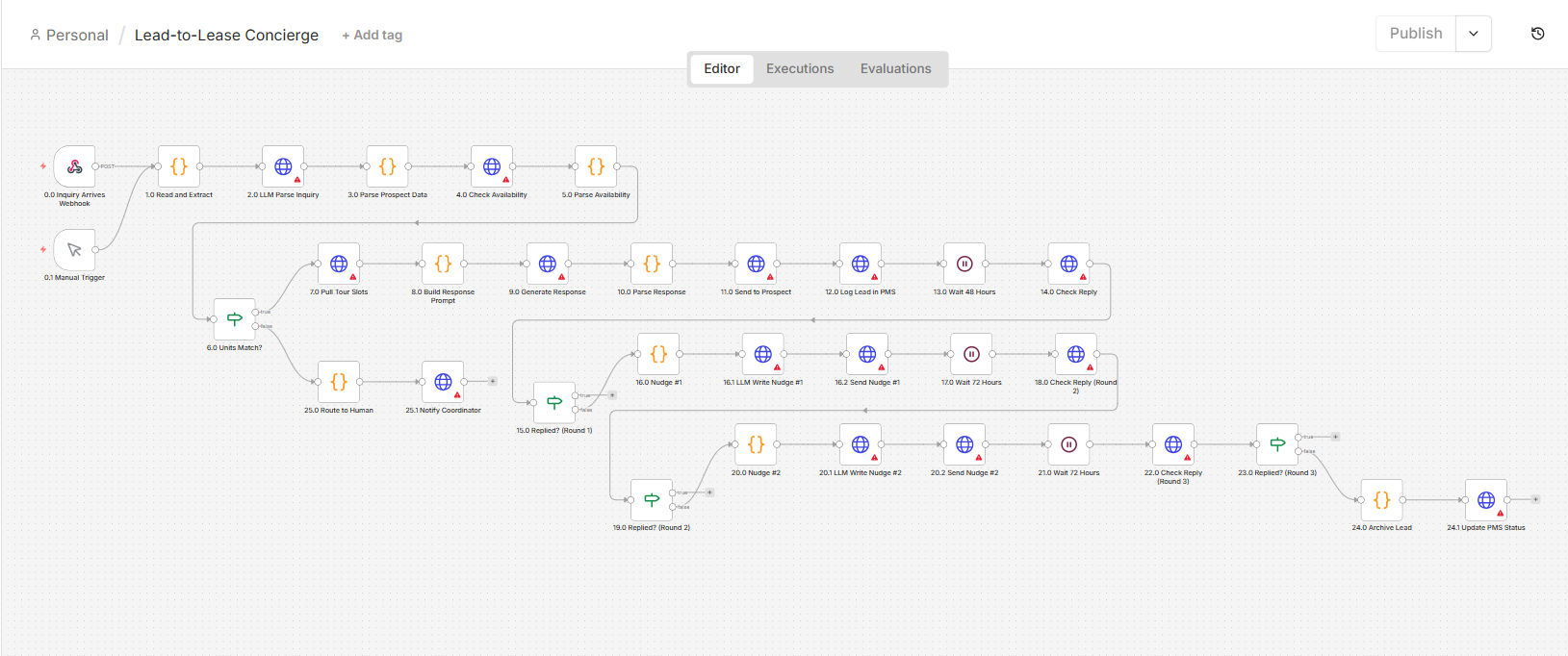Click the 15.0 Replied? (Round 1) node

[554, 402]
